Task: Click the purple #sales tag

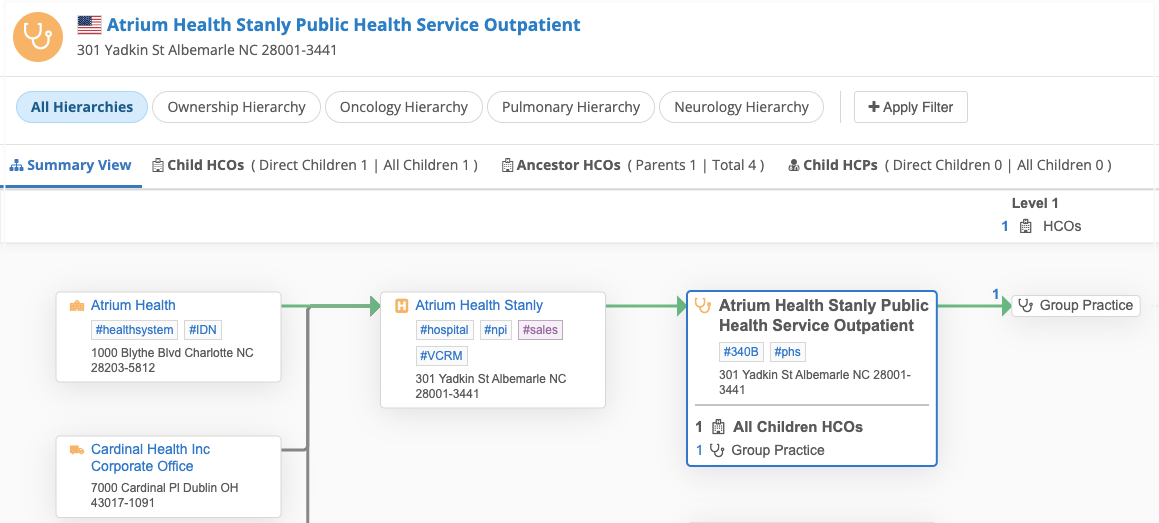Action: pos(540,330)
